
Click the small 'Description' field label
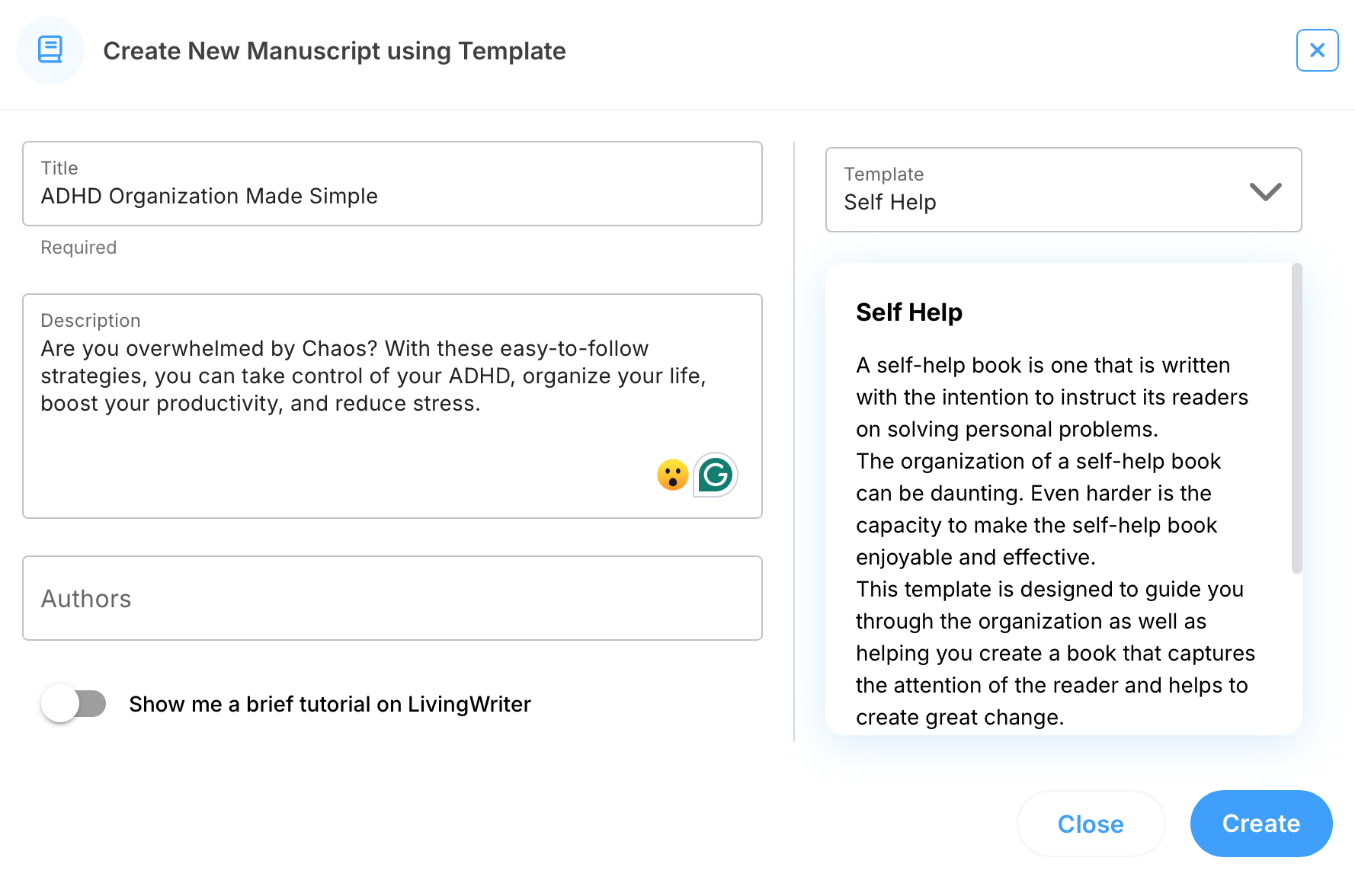tap(90, 321)
